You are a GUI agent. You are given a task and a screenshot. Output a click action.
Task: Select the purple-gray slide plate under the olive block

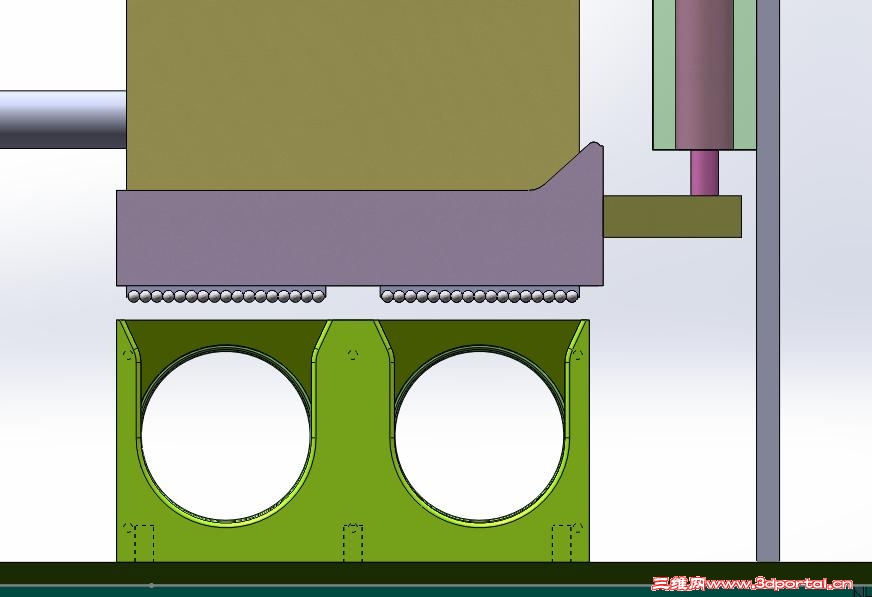coord(360,238)
